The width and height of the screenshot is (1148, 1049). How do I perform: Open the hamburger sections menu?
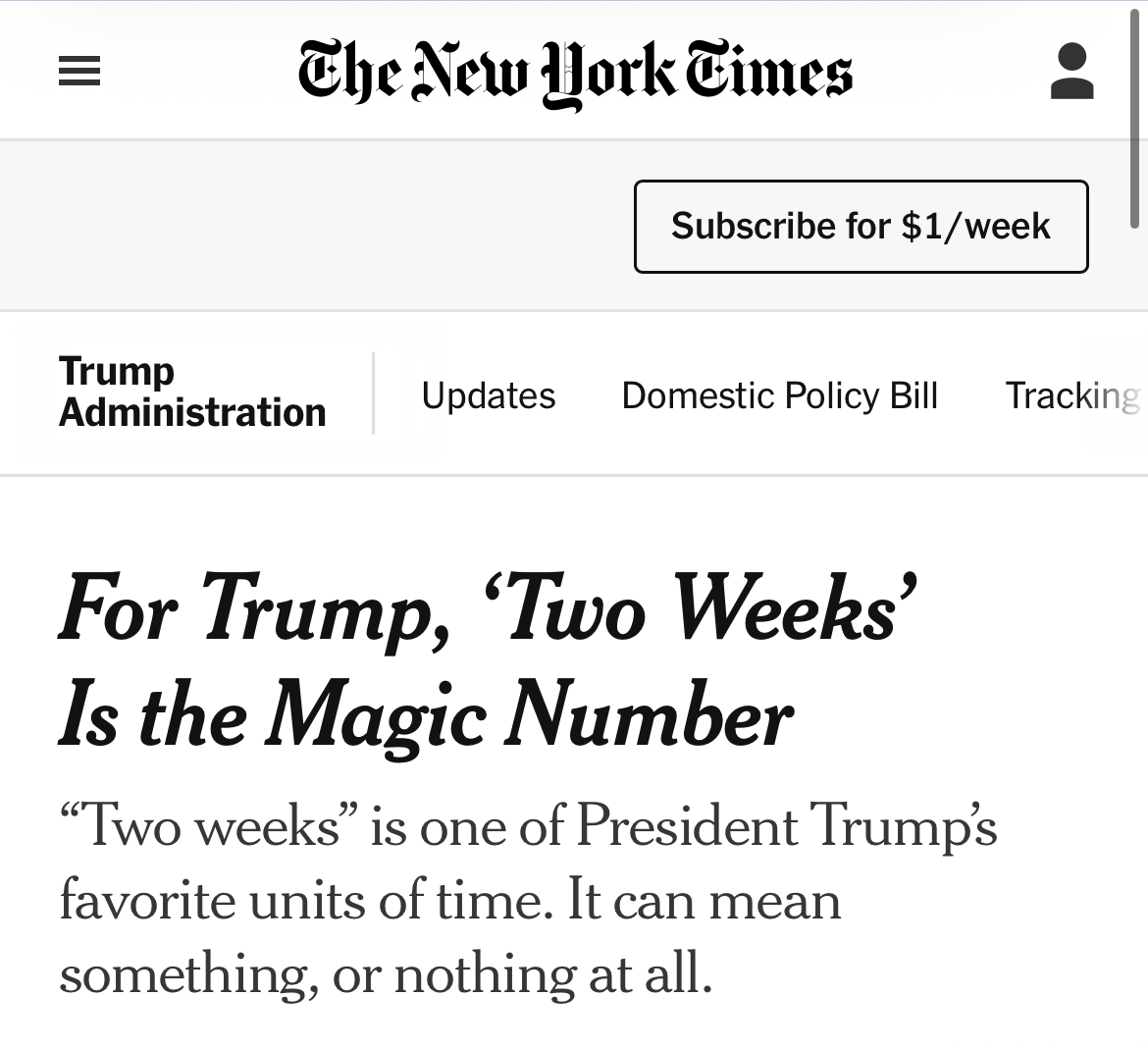[x=79, y=71]
